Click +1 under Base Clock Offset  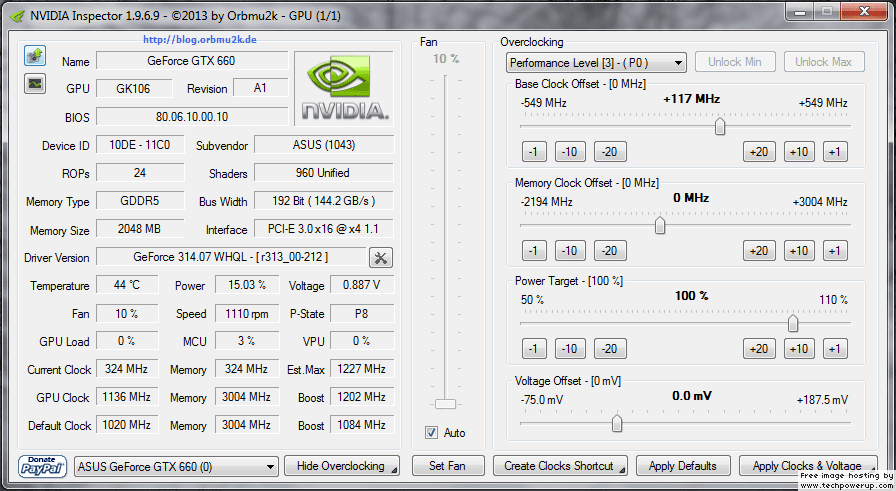point(835,152)
